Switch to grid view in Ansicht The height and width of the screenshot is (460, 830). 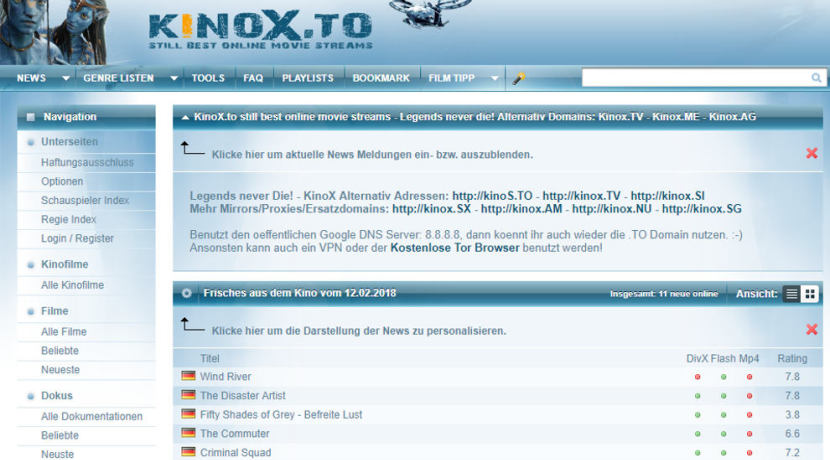tap(810, 294)
